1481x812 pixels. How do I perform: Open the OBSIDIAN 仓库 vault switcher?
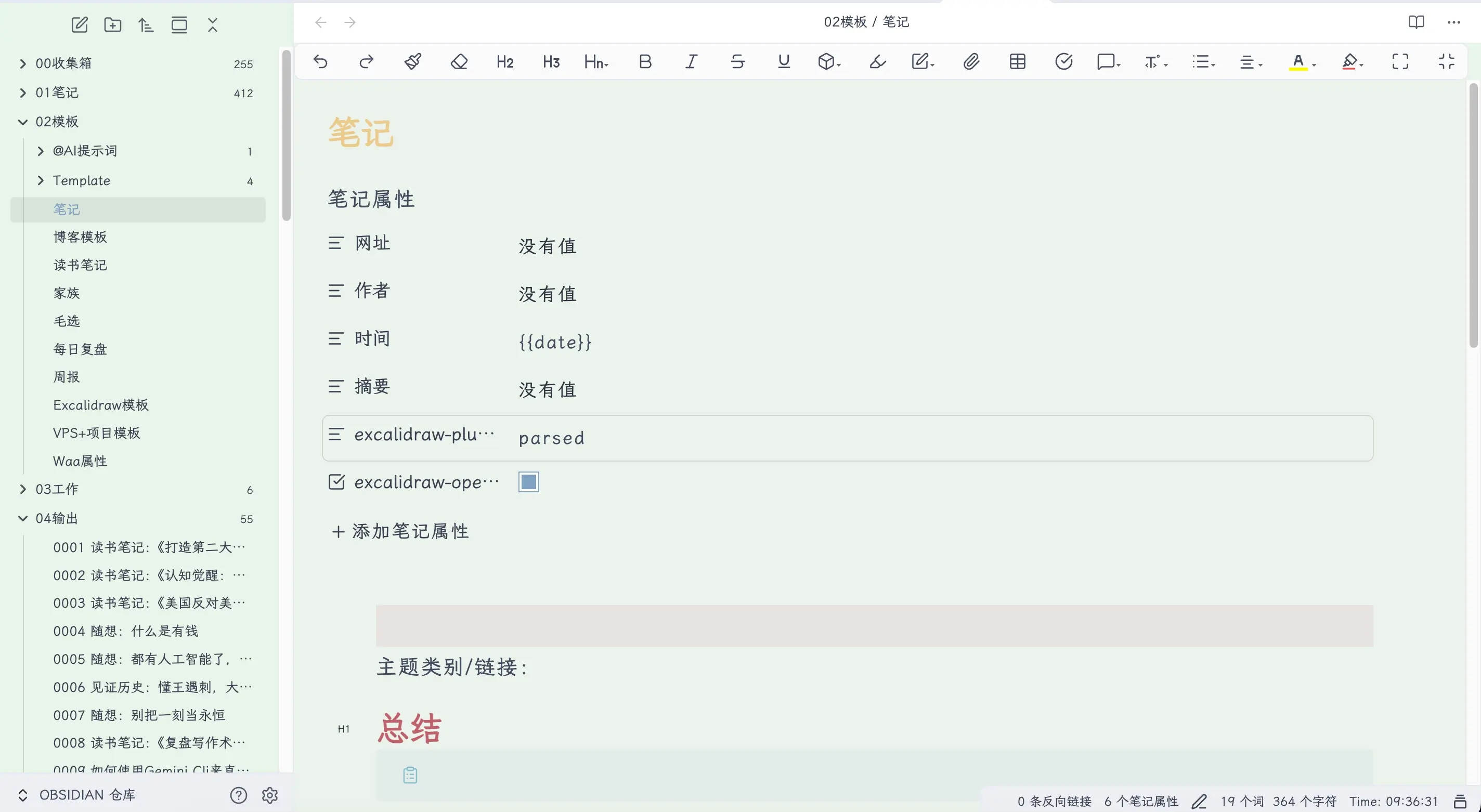[x=86, y=795]
